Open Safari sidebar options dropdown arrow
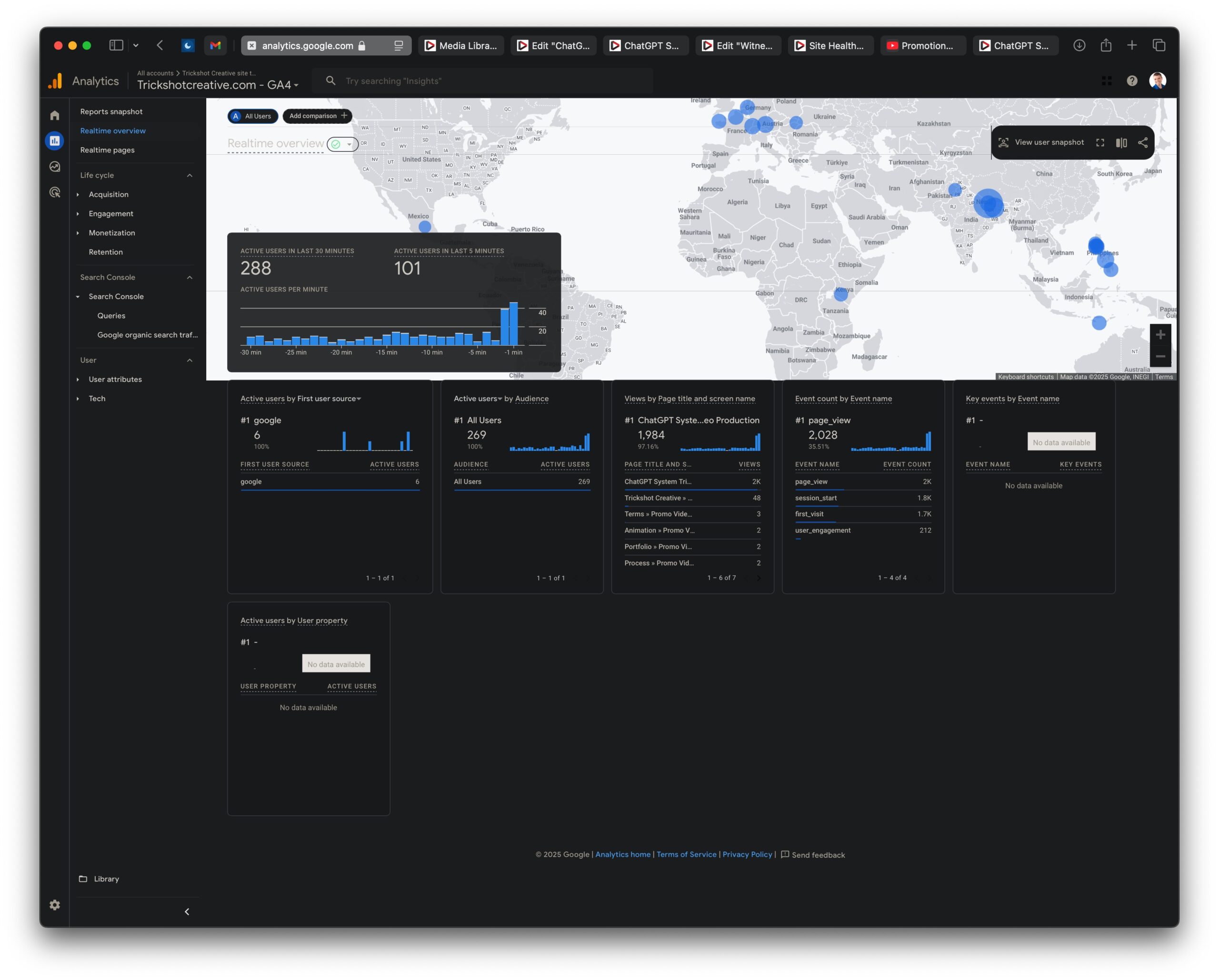Screen dimensions: 1219x980 [x=136, y=45]
